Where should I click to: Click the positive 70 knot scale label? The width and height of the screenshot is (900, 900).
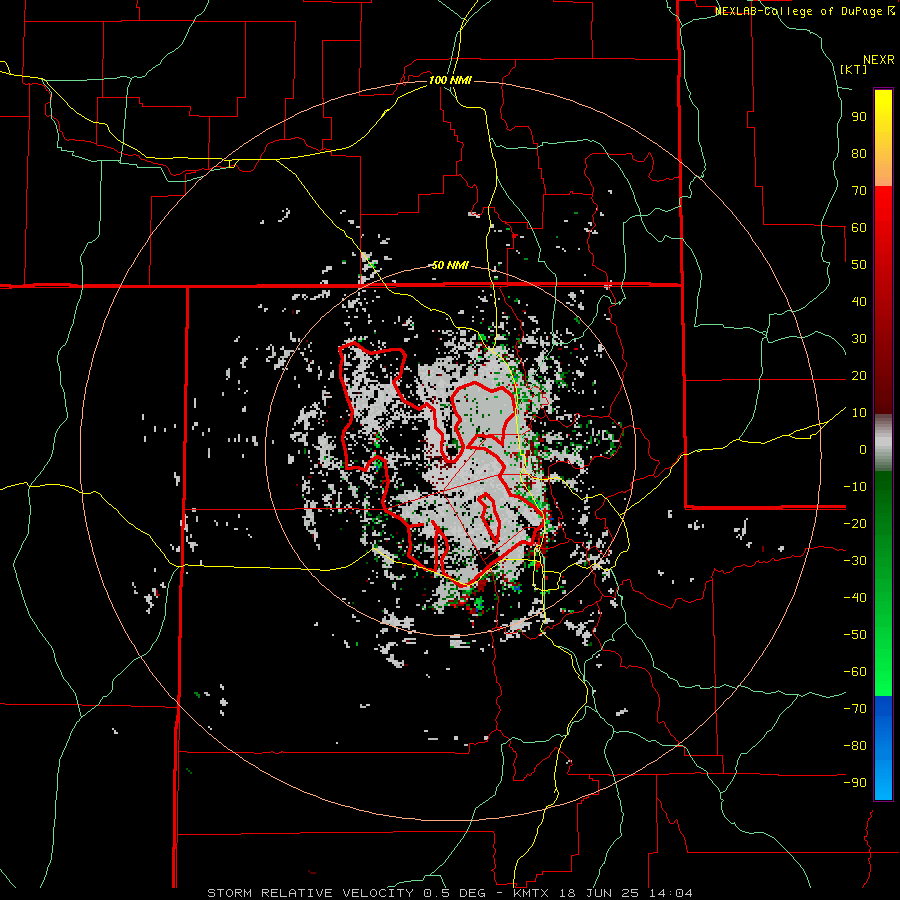[859, 191]
